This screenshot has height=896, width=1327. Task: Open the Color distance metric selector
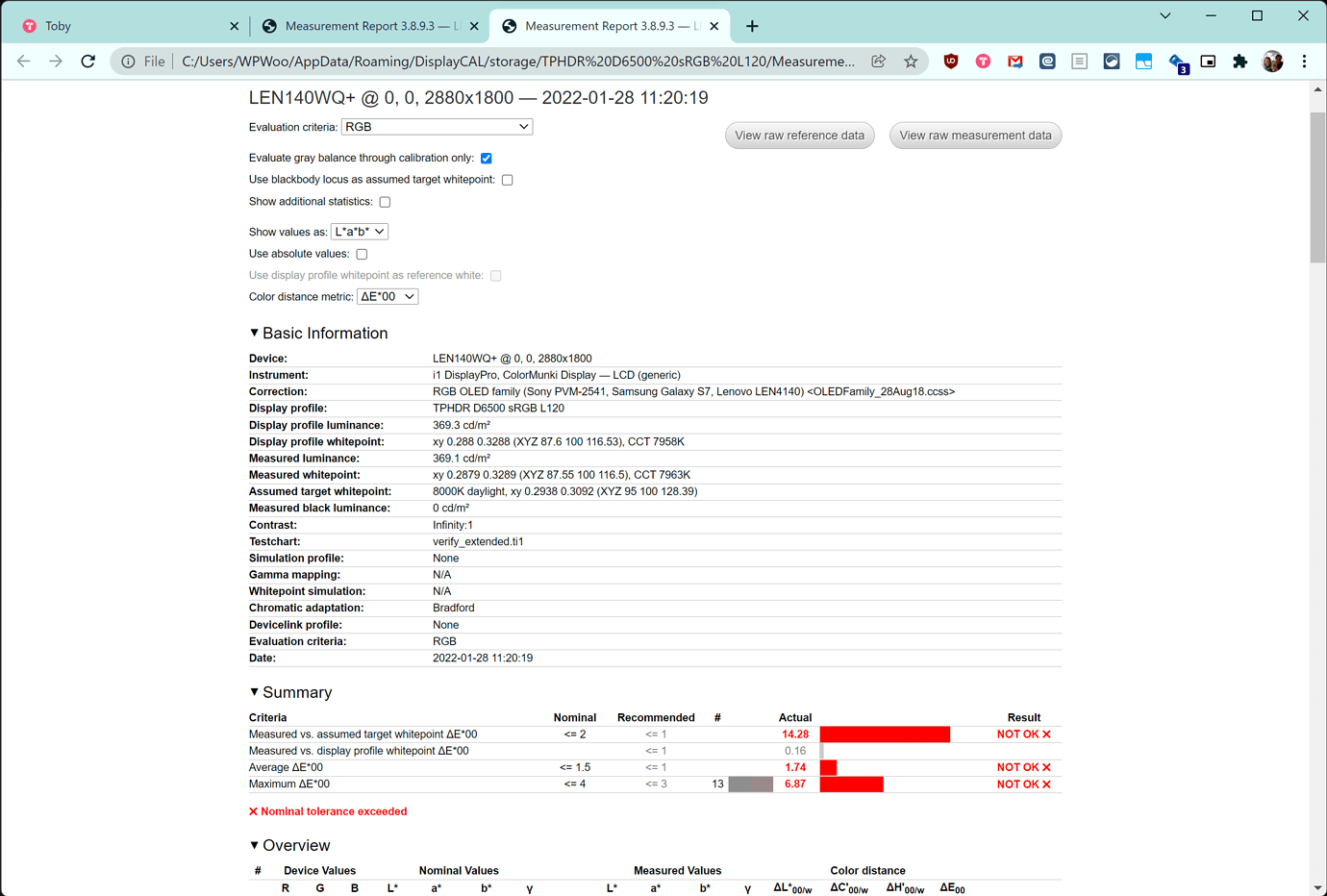coord(387,296)
